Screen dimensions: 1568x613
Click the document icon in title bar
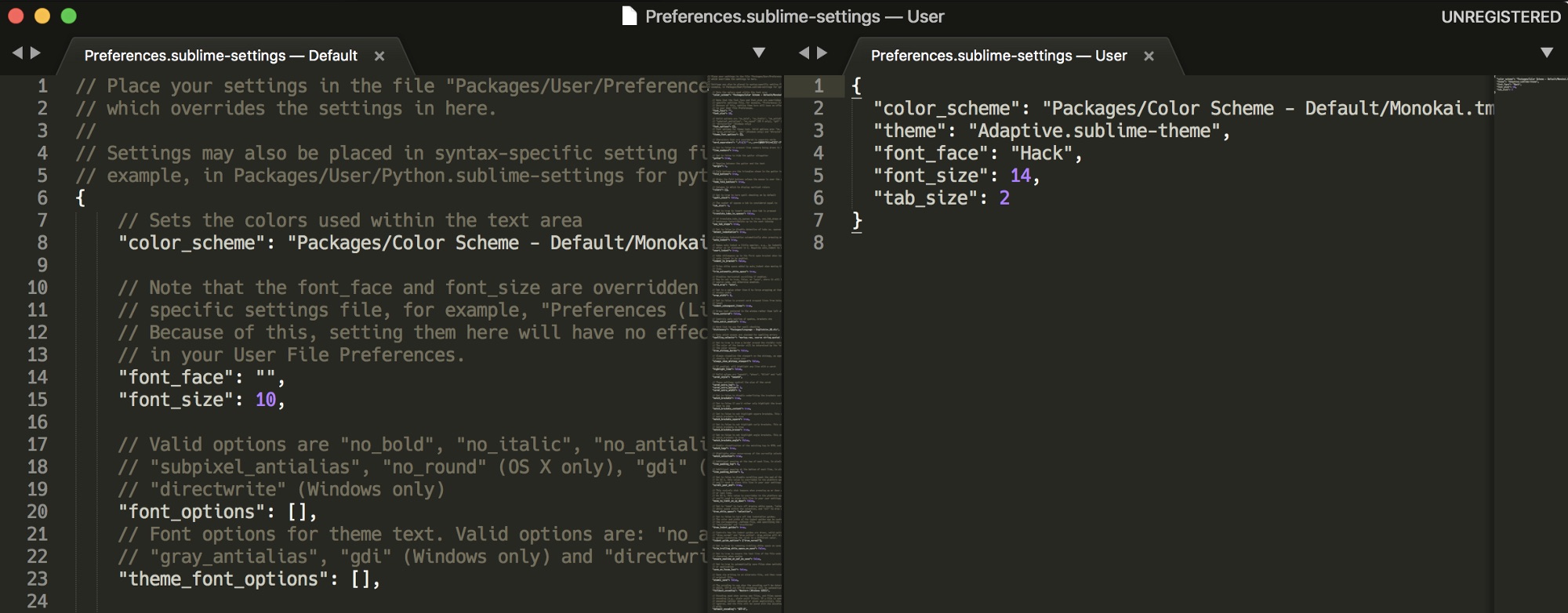coord(629,16)
